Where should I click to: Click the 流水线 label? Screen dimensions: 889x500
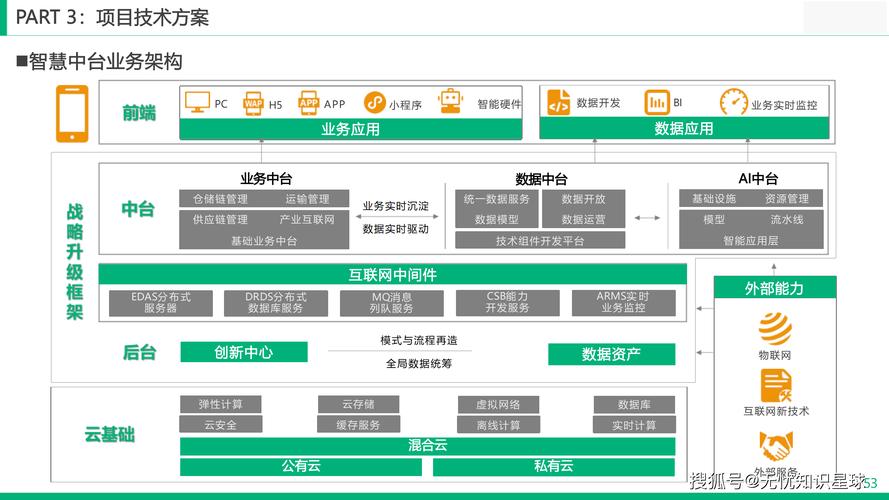[786, 219]
